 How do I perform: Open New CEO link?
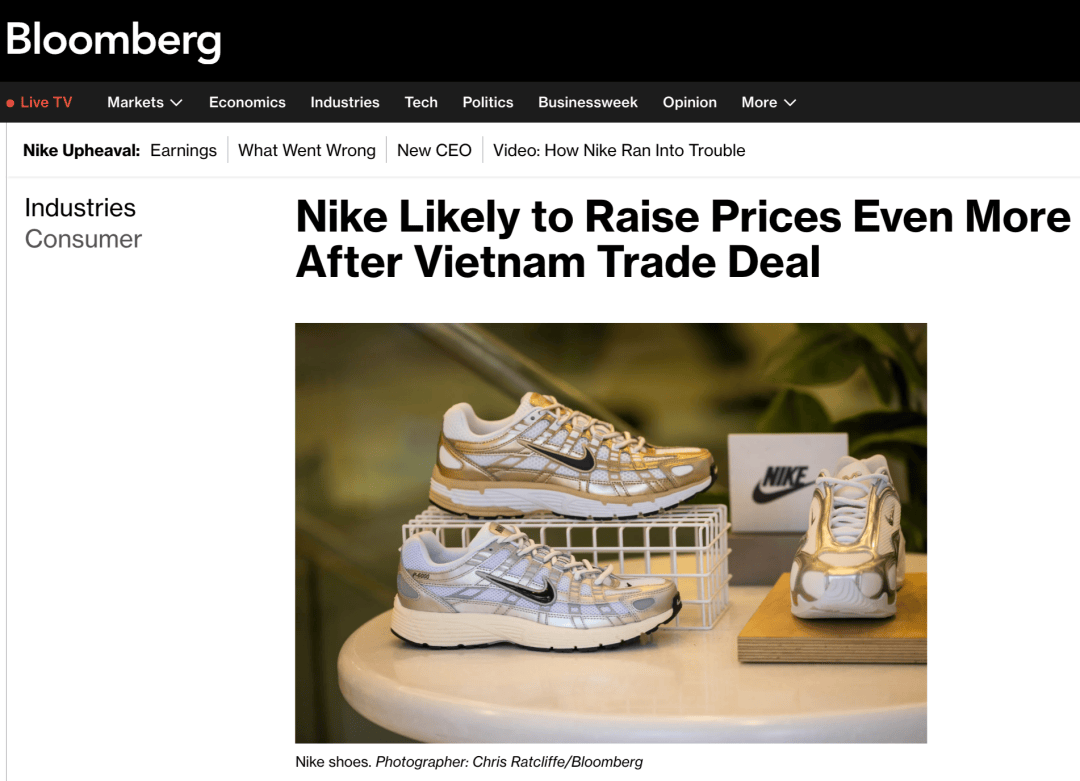pyautogui.click(x=434, y=150)
